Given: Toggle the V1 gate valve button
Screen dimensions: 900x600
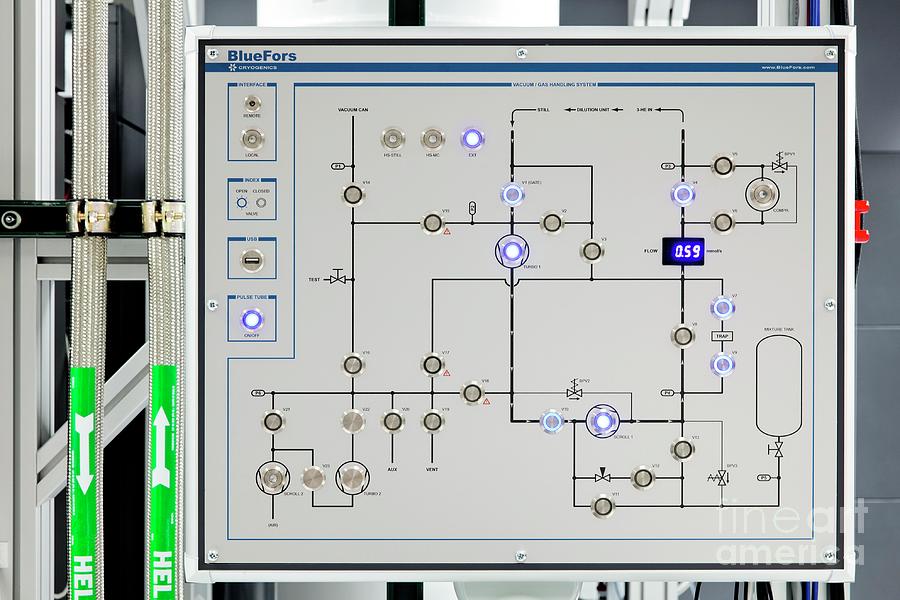Looking at the screenshot, I should pyautogui.click(x=512, y=194).
